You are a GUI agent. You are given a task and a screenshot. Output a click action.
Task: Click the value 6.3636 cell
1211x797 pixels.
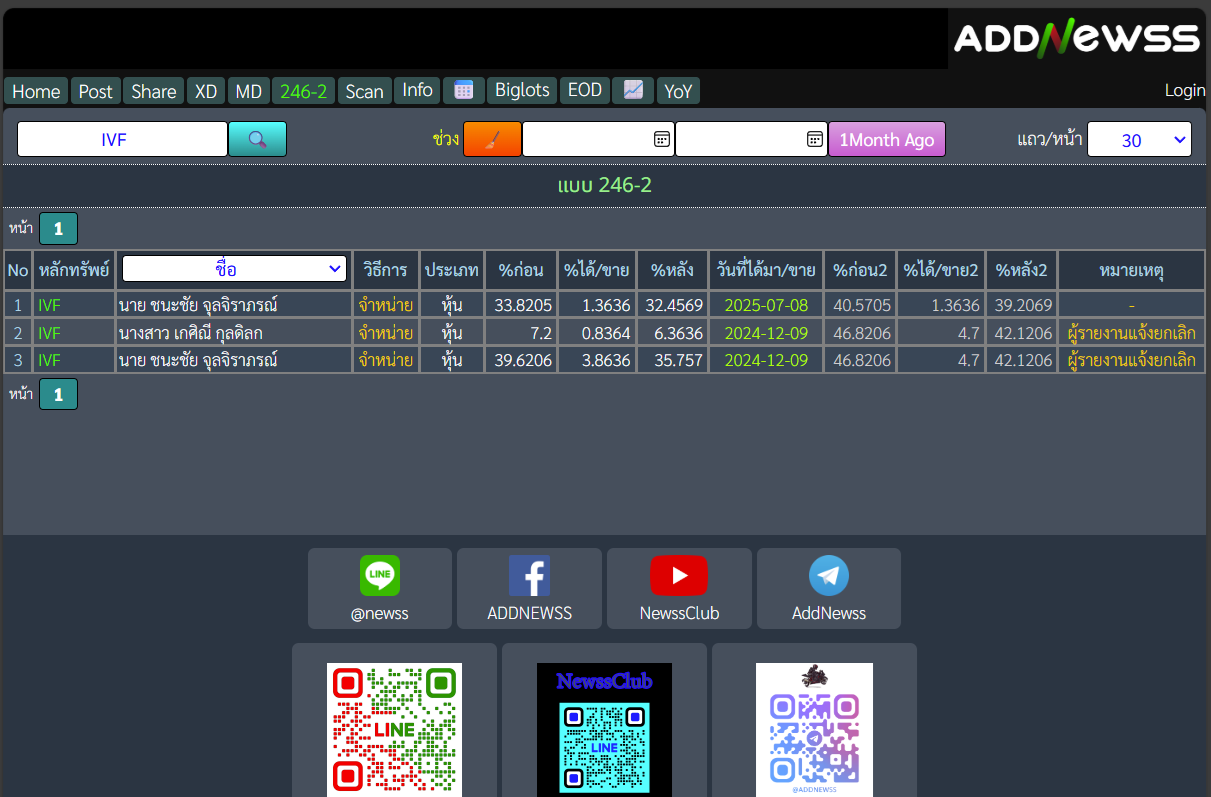coord(672,332)
